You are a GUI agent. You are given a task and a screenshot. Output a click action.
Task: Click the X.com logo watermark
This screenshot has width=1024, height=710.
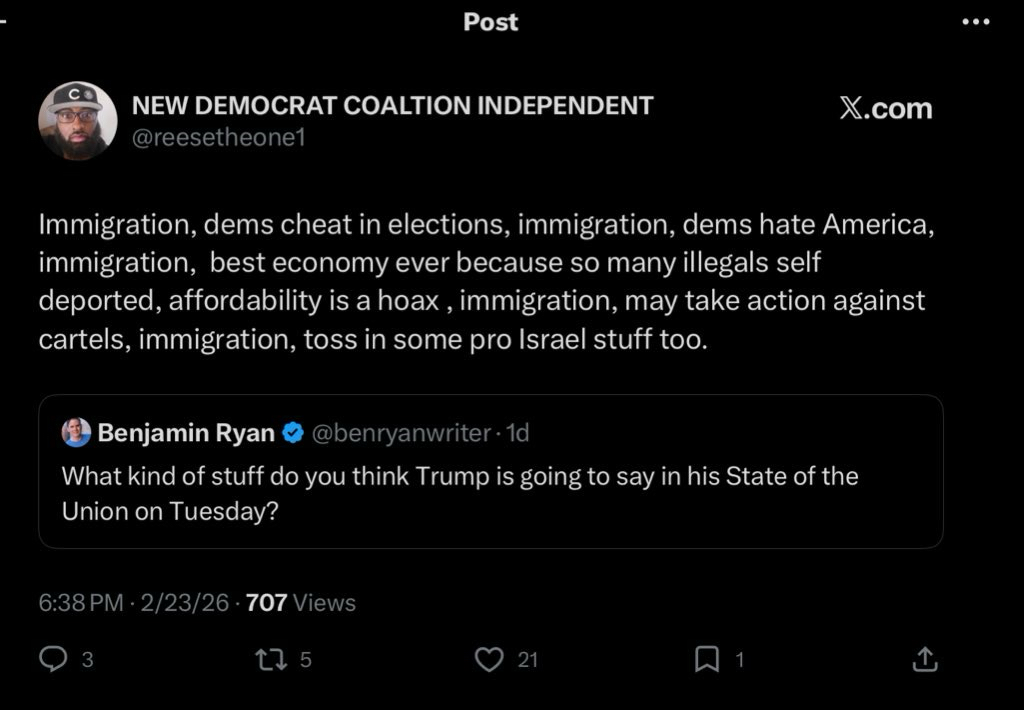[886, 108]
